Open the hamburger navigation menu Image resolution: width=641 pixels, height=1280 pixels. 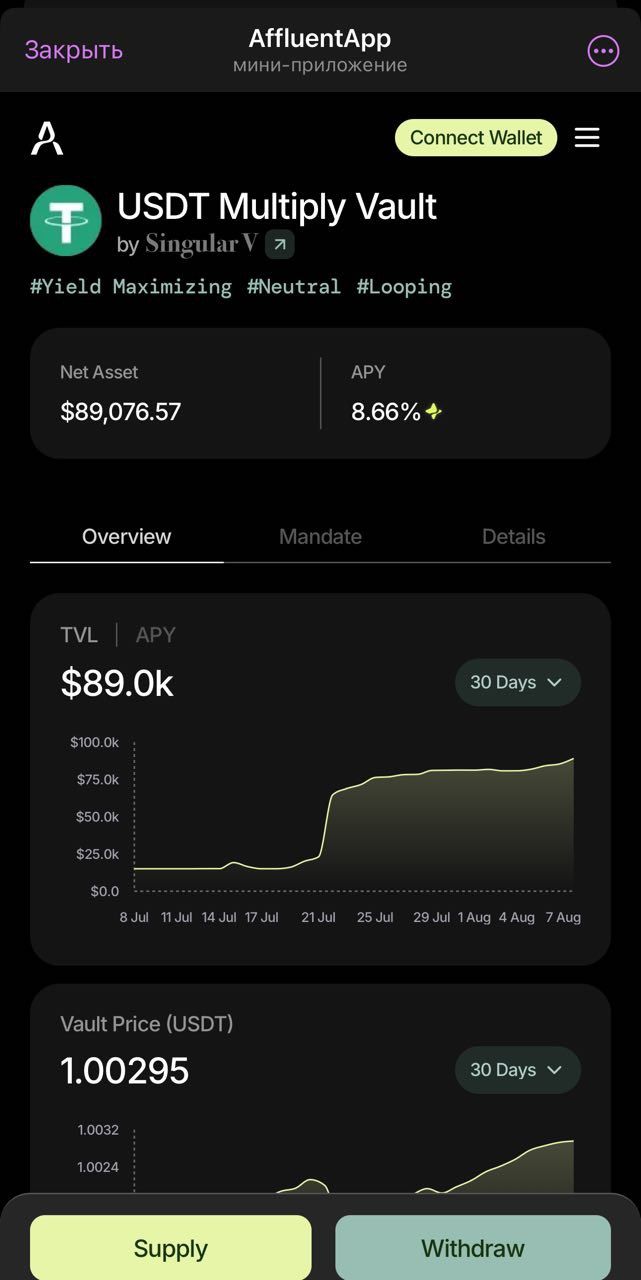pyautogui.click(x=587, y=138)
